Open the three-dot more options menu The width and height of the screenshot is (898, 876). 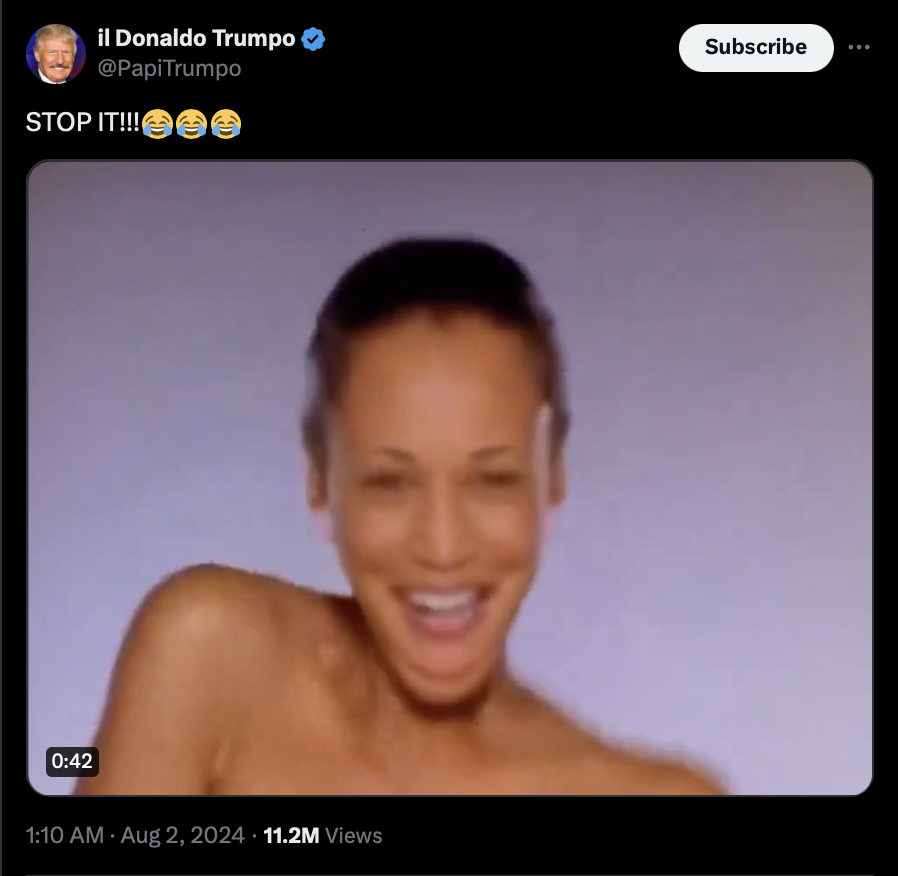(x=858, y=48)
